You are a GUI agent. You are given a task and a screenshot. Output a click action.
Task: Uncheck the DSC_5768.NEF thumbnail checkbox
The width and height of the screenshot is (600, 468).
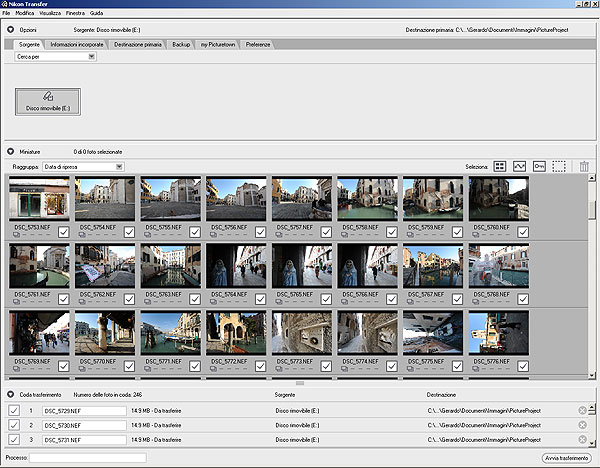(523, 299)
